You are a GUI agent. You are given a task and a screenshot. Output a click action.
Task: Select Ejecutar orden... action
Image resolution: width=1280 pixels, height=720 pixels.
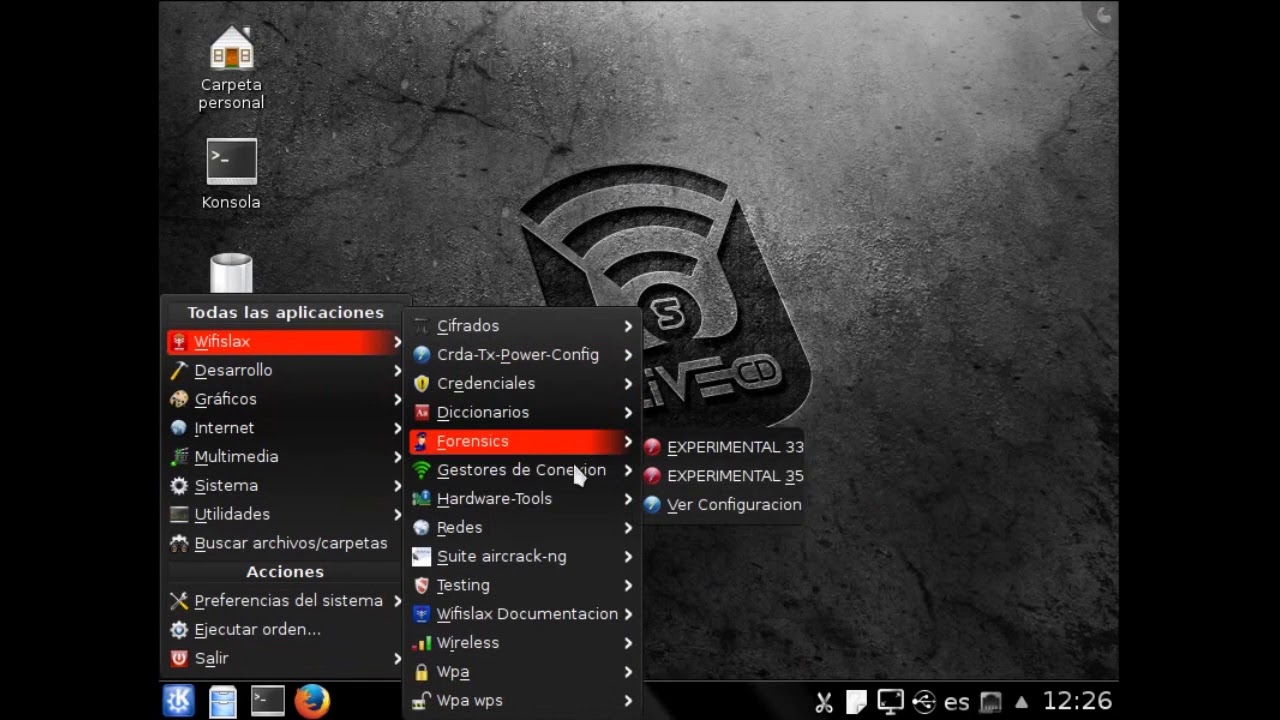[x=285, y=630]
